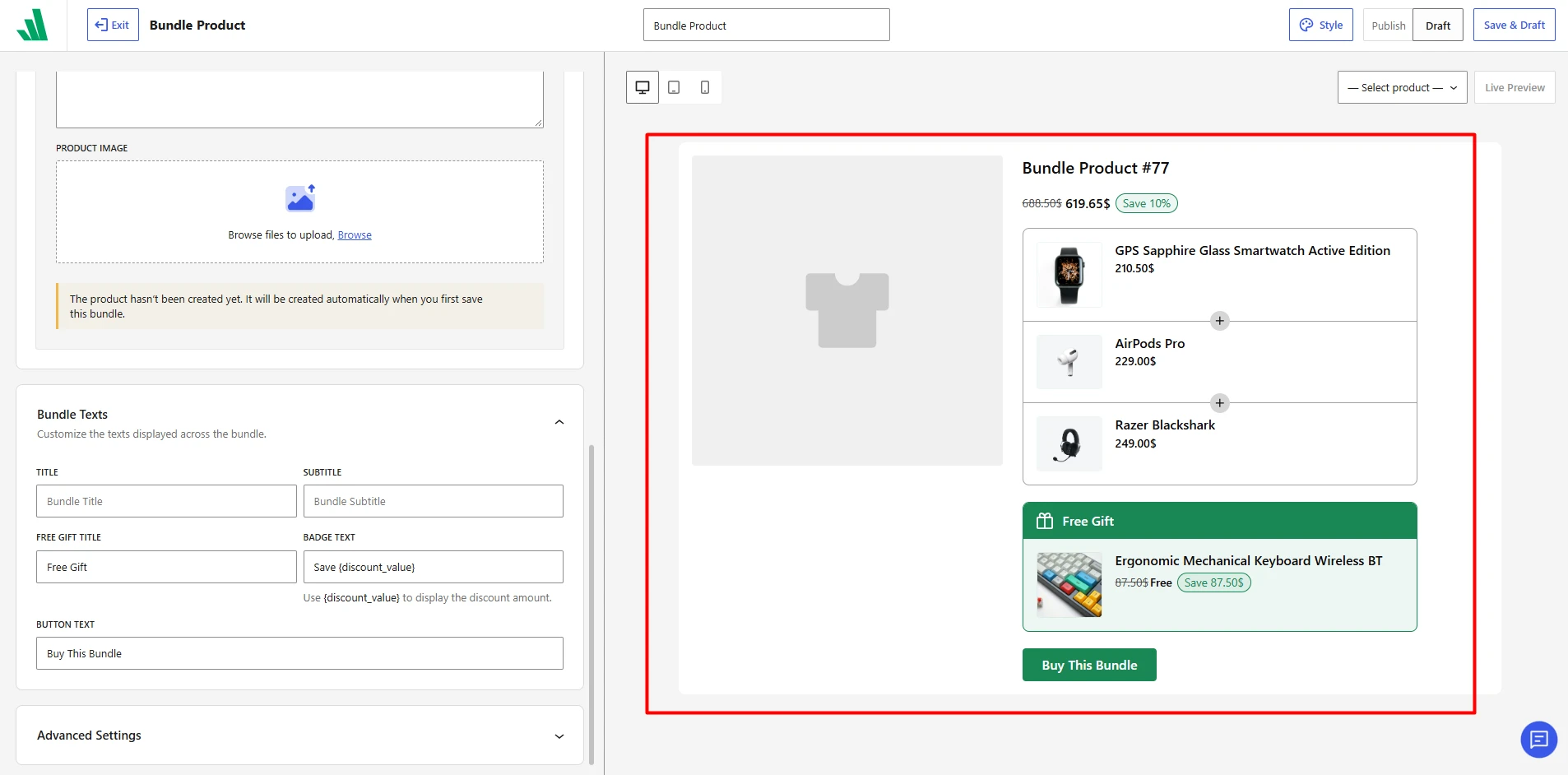Click GPS Sapphire Glass Smartwatch title

pos(1253,251)
